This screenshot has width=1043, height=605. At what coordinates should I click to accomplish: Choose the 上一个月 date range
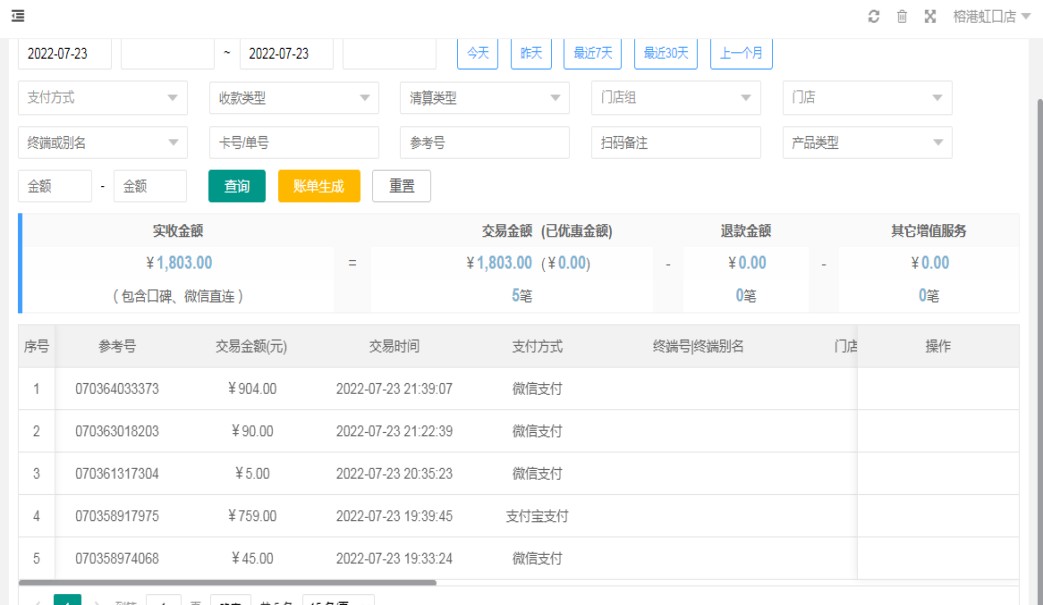point(741,54)
